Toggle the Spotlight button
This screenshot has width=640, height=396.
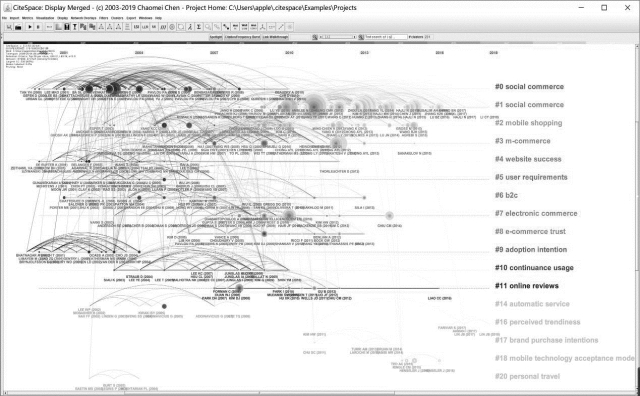(x=216, y=37)
